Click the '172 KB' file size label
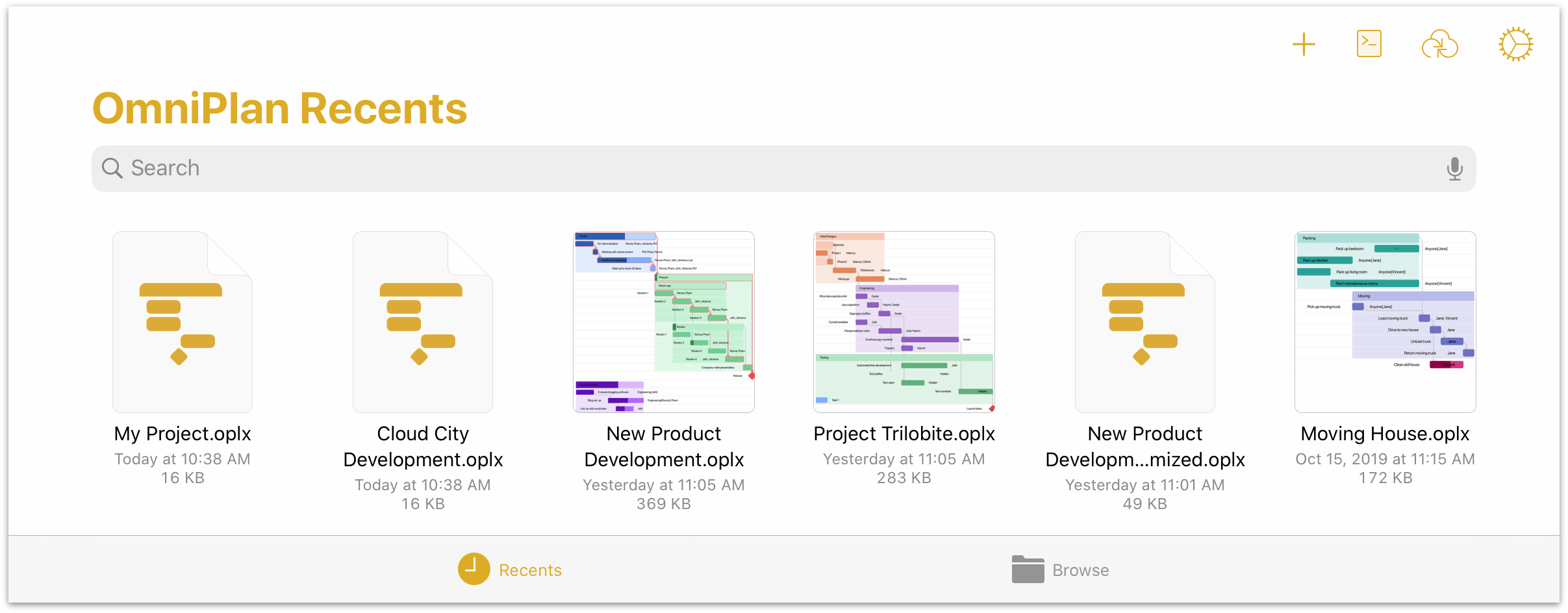 [1385, 478]
